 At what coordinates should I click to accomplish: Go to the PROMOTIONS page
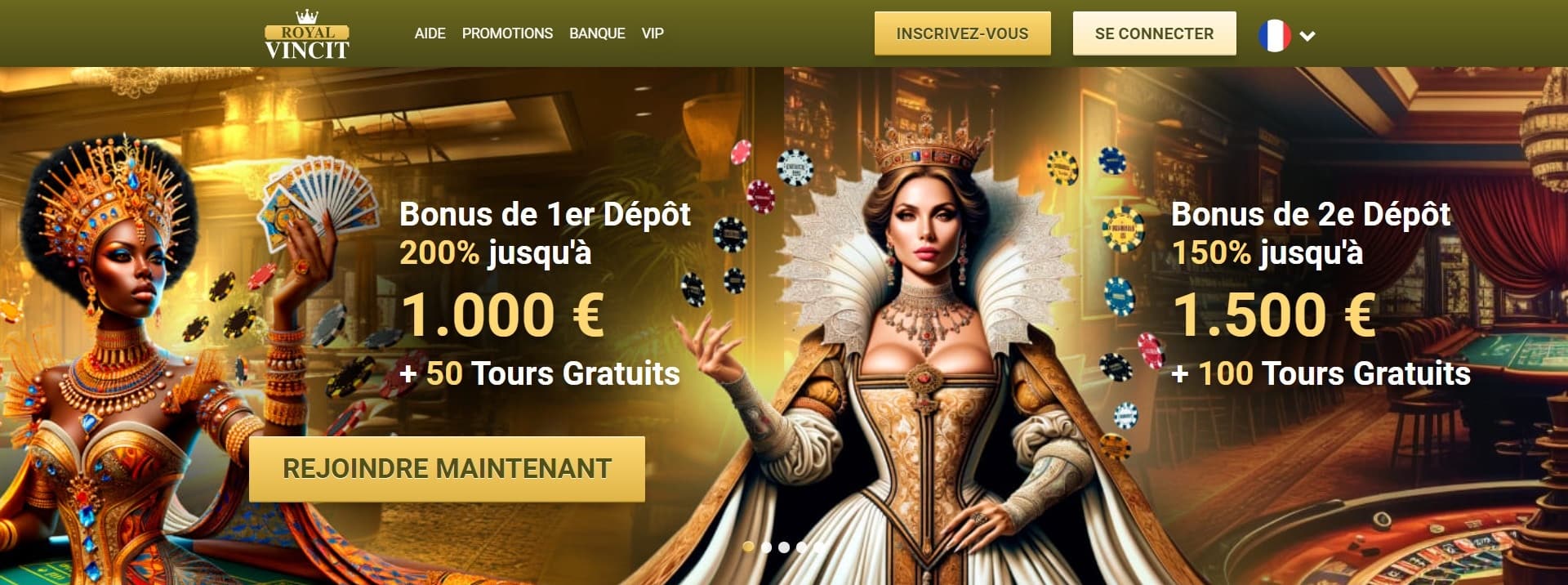click(507, 33)
